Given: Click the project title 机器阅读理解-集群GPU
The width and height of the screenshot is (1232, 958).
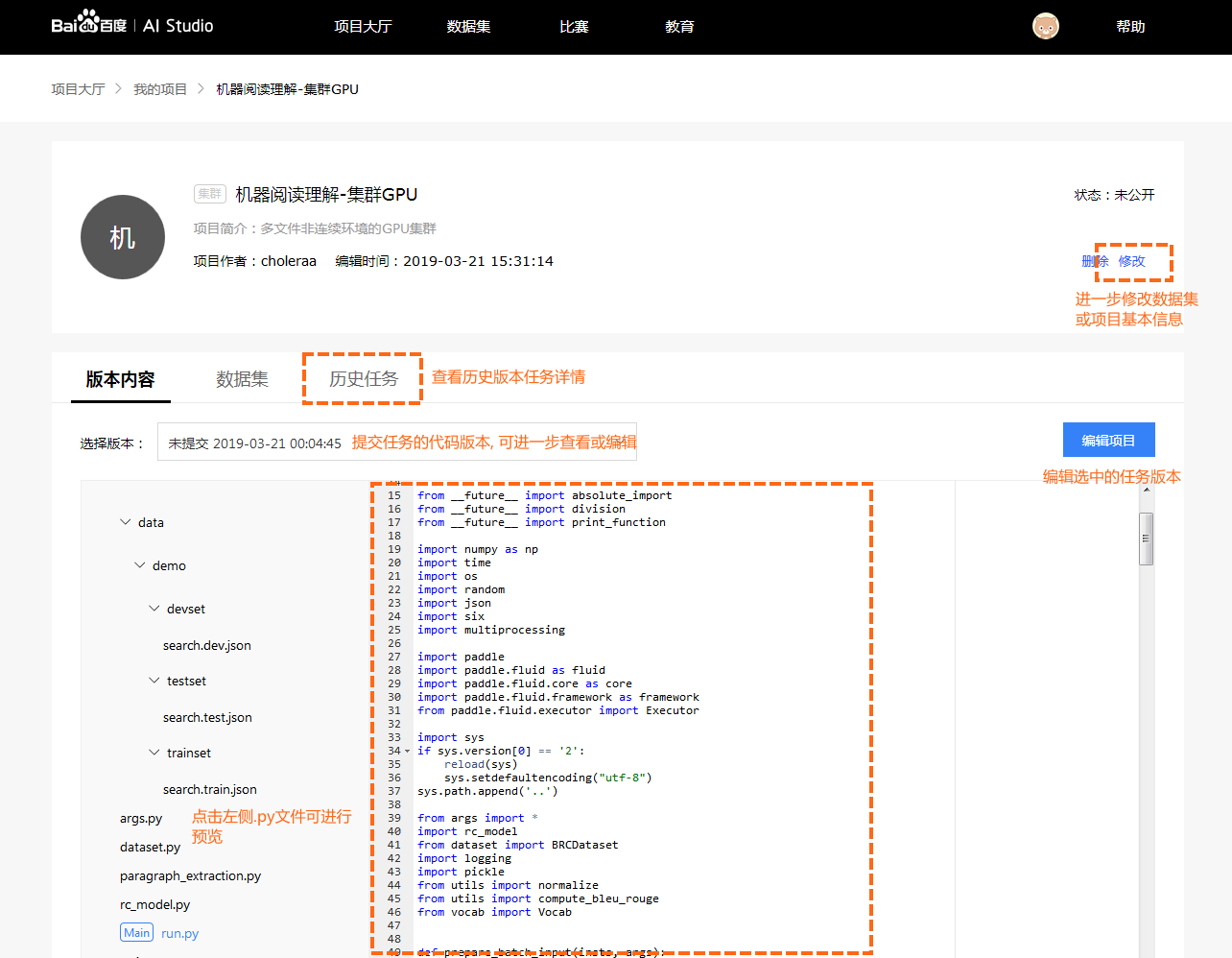Looking at the screenshot, I should click(326, 195).
